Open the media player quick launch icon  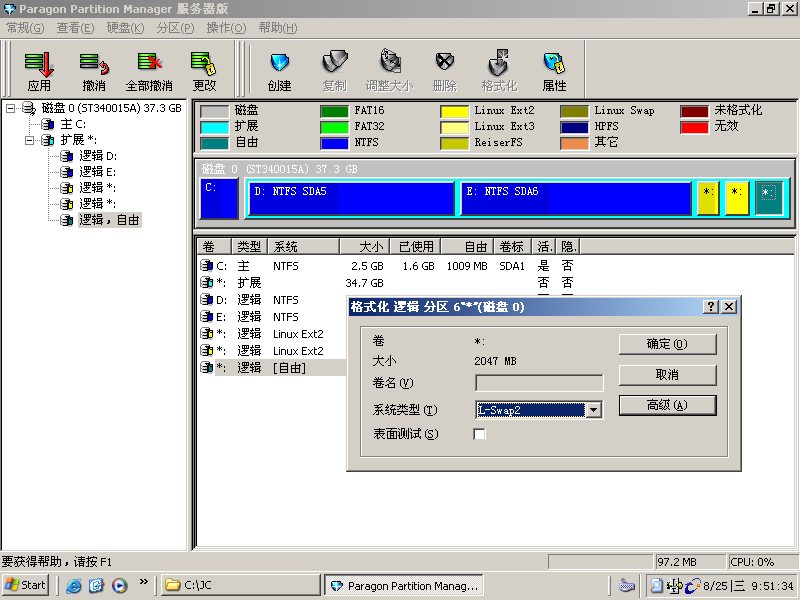tap(120, 586)
